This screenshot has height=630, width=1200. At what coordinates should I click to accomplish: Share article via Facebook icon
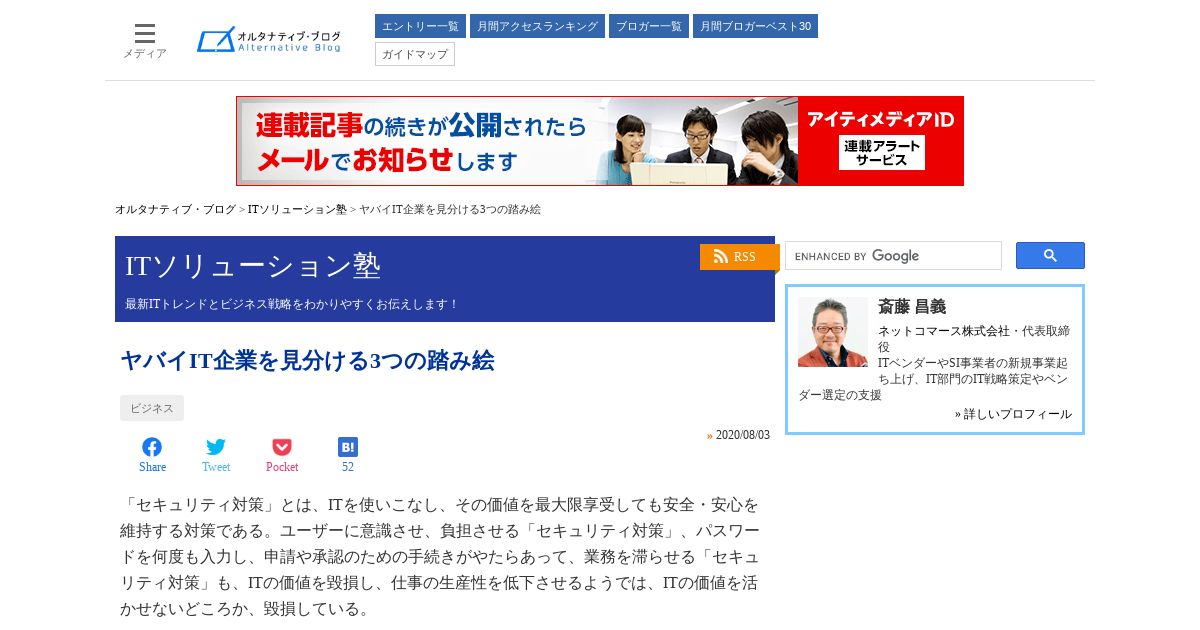[x=152, y=455]
